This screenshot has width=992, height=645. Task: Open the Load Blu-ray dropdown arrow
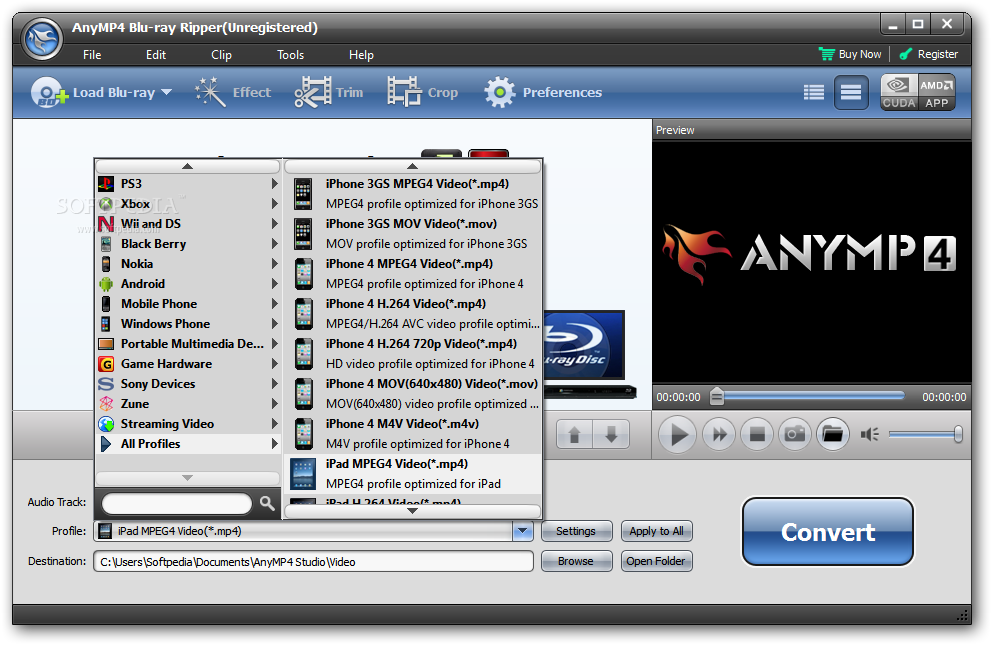pos(166,92)
